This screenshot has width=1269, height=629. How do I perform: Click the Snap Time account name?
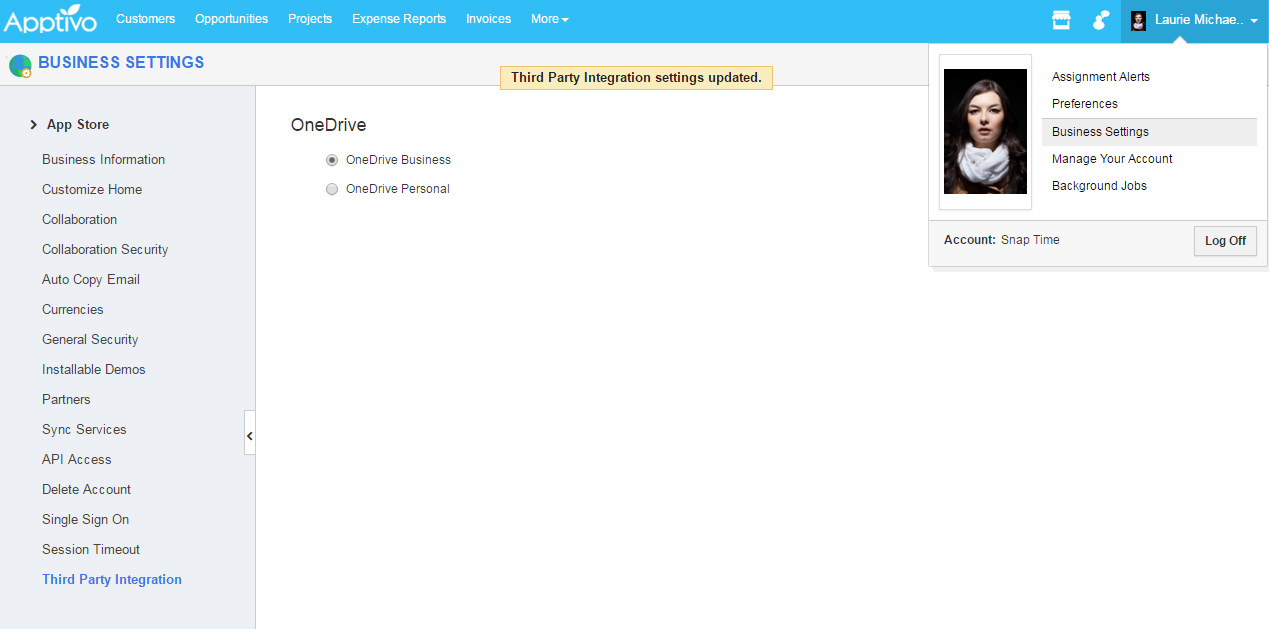(1030, 240)
